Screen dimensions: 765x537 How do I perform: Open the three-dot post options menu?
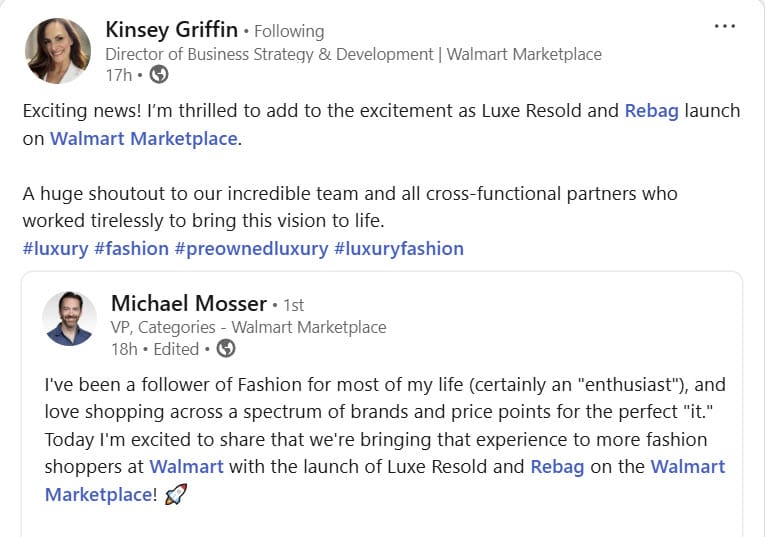(725, 26)
